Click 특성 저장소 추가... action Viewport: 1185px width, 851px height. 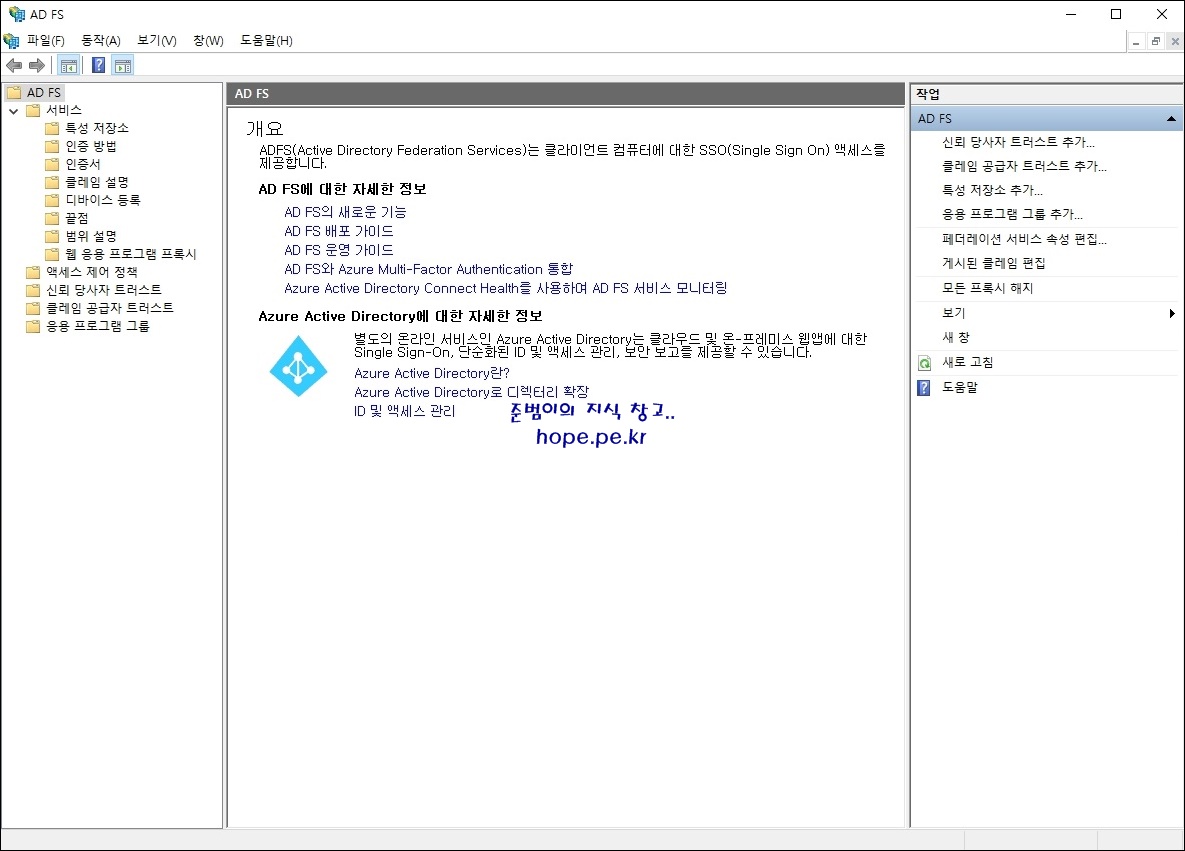pyautogui.click(x=992, y=190)
